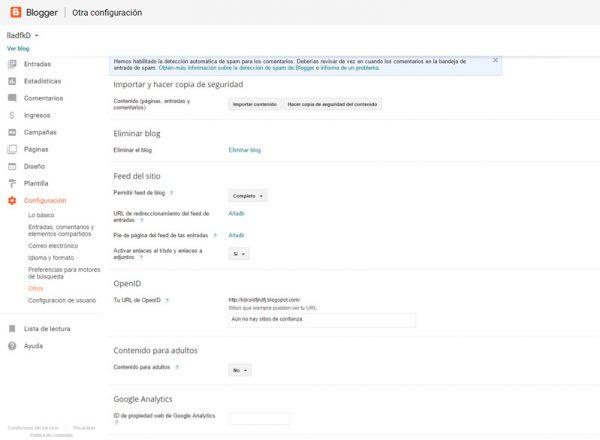Click help icon next to Permitir feed de blog
The height and width of the screenshot is (440, 600).
pos(171,193)
